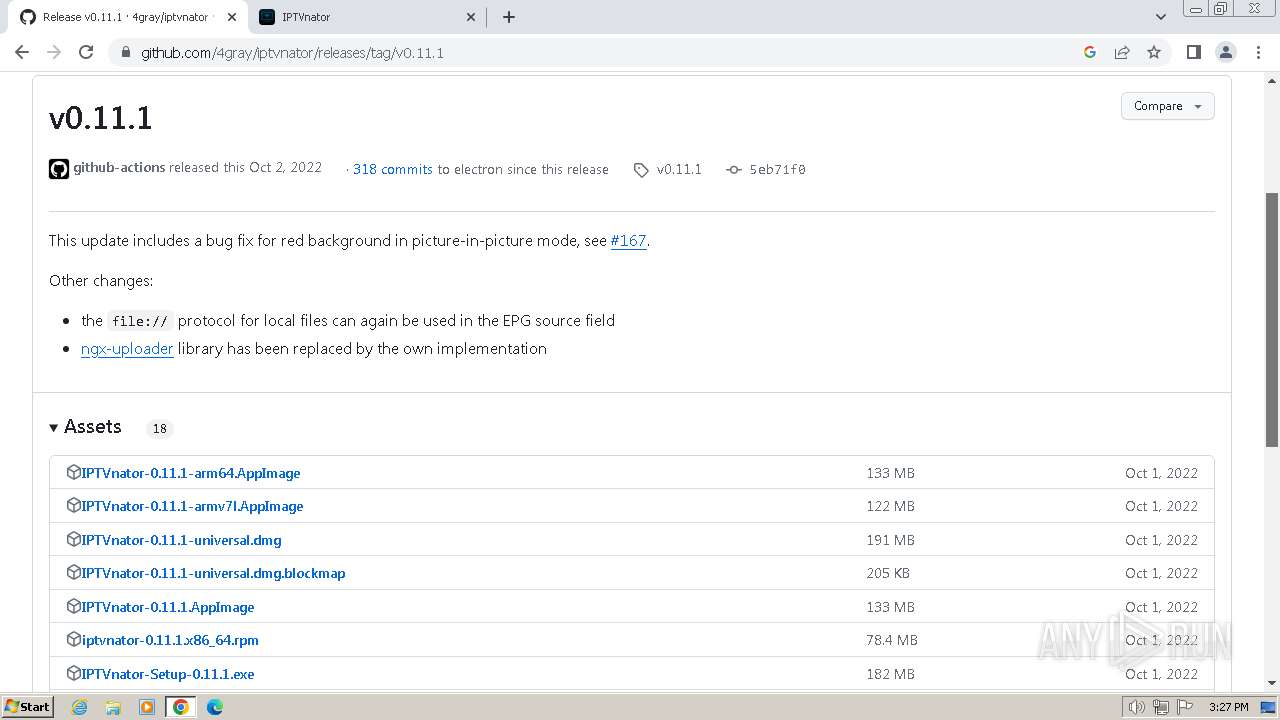Click the page vertical scrollbar thumb
Image resolution: width=1280 pixels, height=720 pixels.
pyautogui.click(x=1272, y=320)
